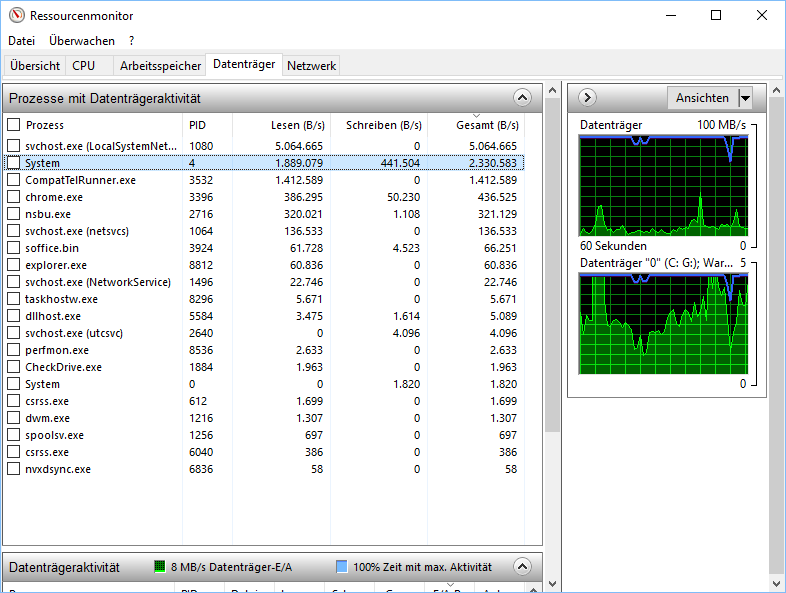The image size is (786, 593).
Task: Check the perfmon.exe checkbox
Action: [14, 350]
